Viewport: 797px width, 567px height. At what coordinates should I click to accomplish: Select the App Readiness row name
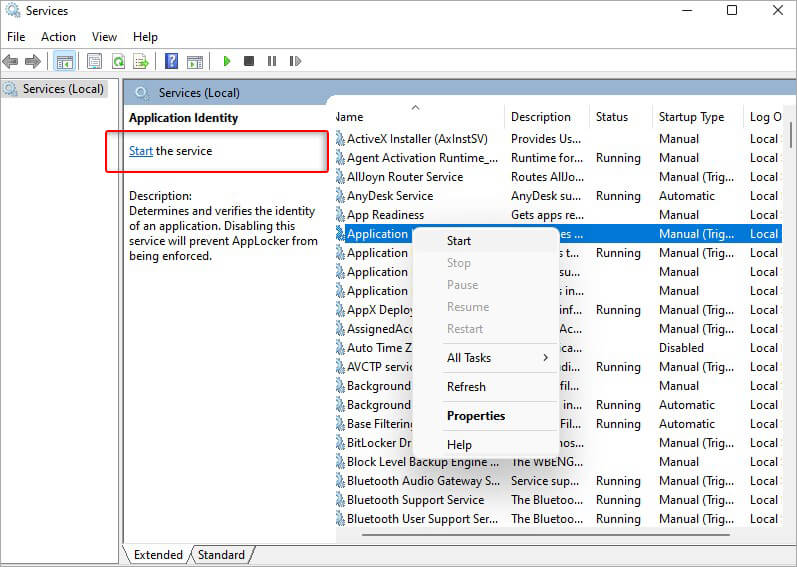[x=385, y=215]
